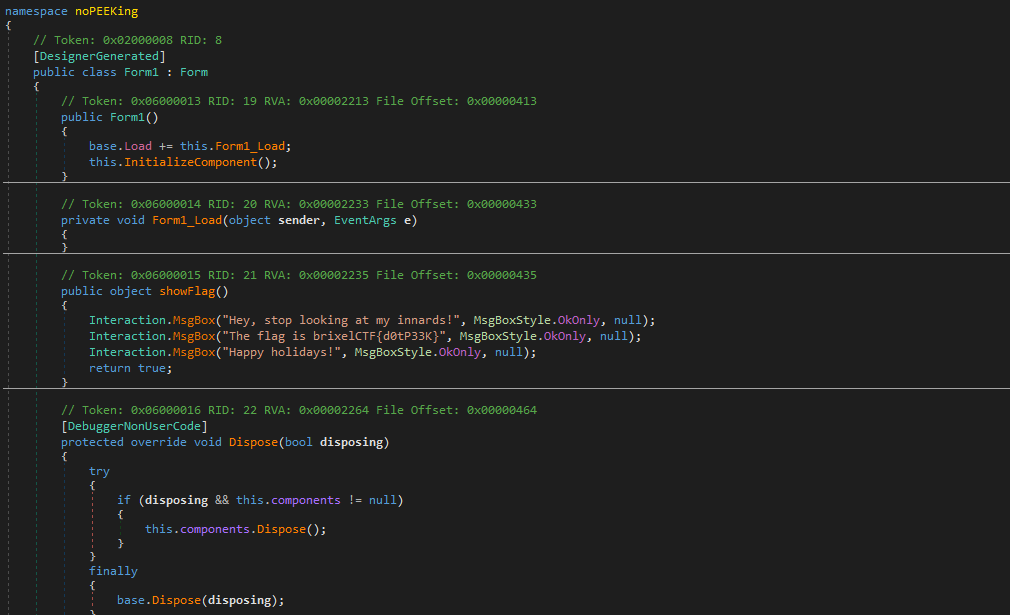Screen dimensions: 1010x615
Task: Click the EventArgs parameter type
Action: pos(366,220)
